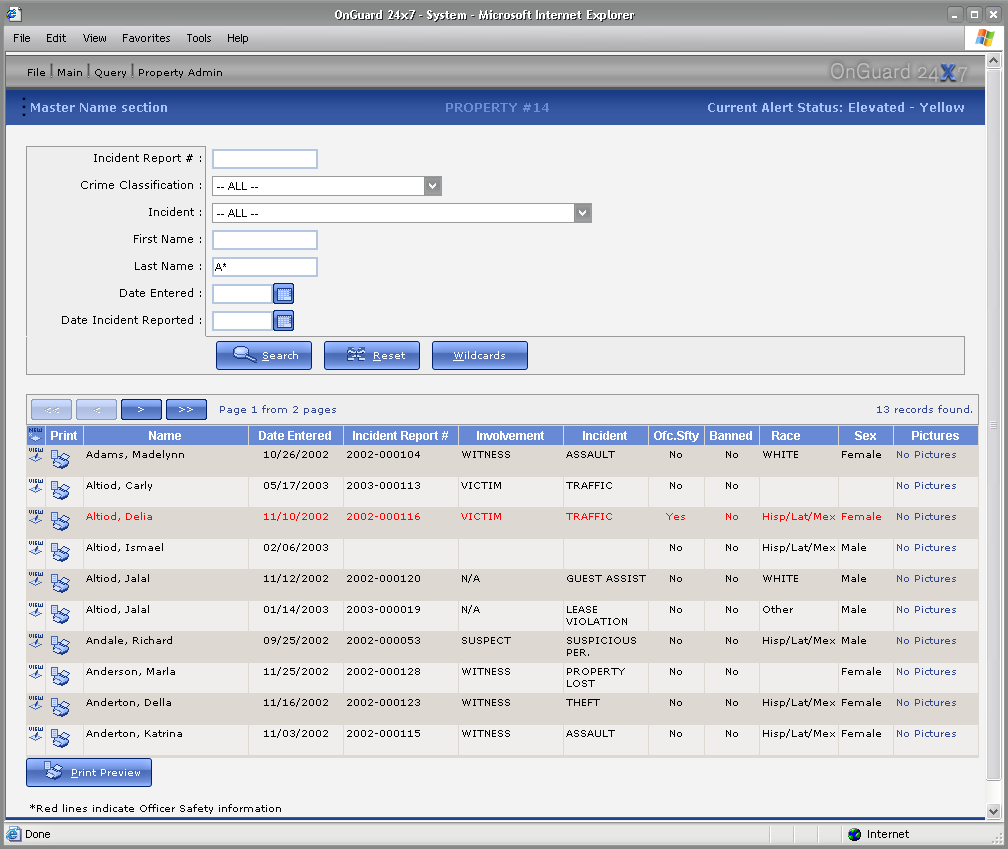Sort by Incident Report # column header
Image resolution: width=1008 pixels, height=849 pixels.
pyautogui.click(x=400, y=436)
